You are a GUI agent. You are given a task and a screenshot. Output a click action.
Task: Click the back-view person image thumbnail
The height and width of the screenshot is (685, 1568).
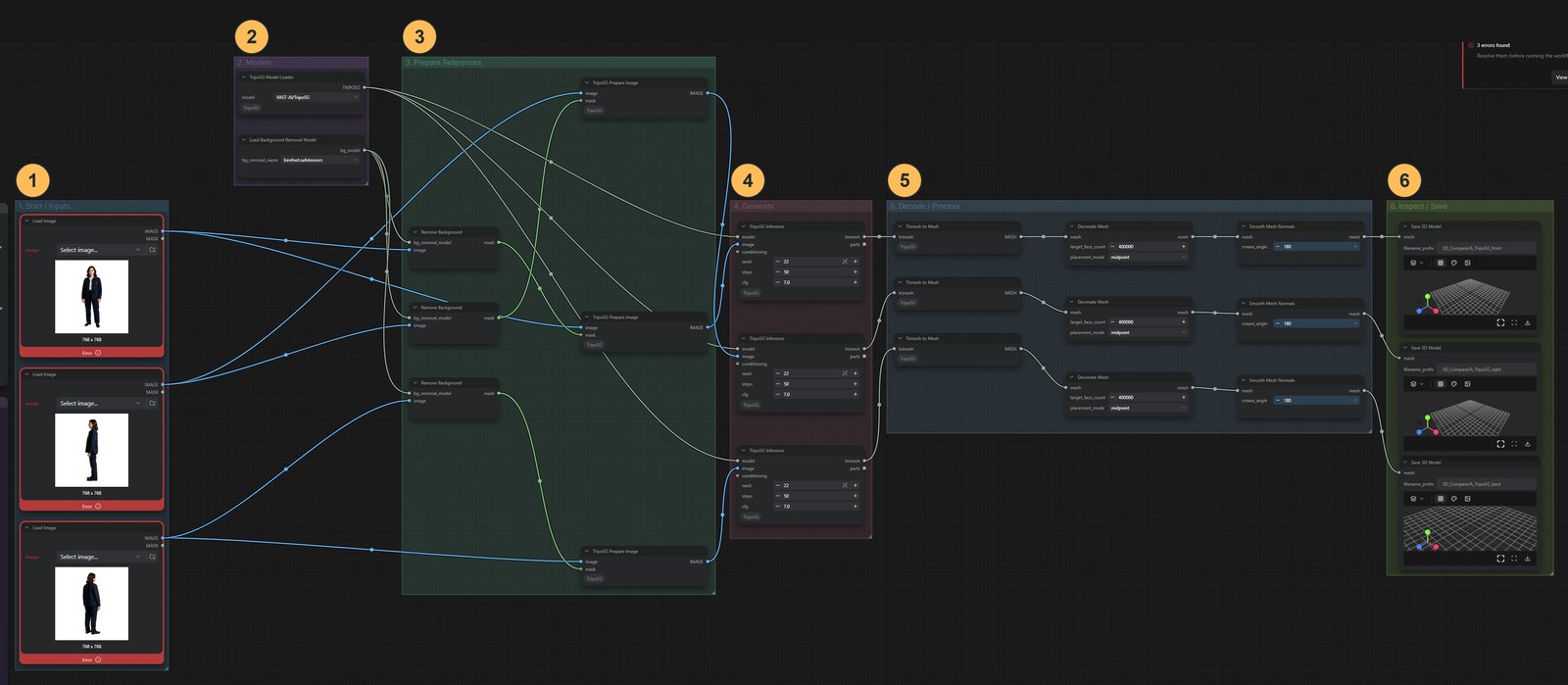[91, 604]
